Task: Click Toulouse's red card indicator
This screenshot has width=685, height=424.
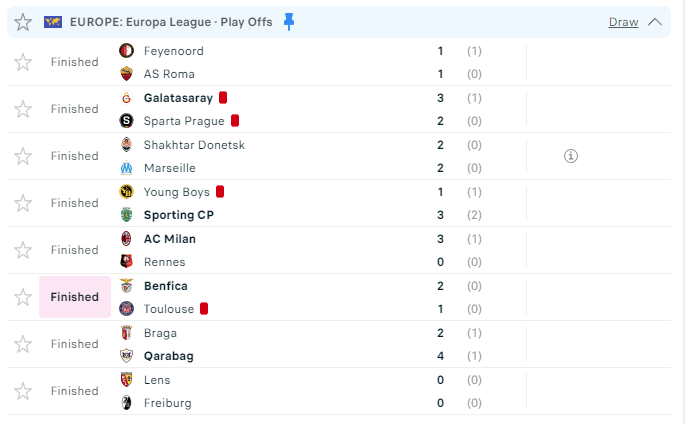Action: 204,309
